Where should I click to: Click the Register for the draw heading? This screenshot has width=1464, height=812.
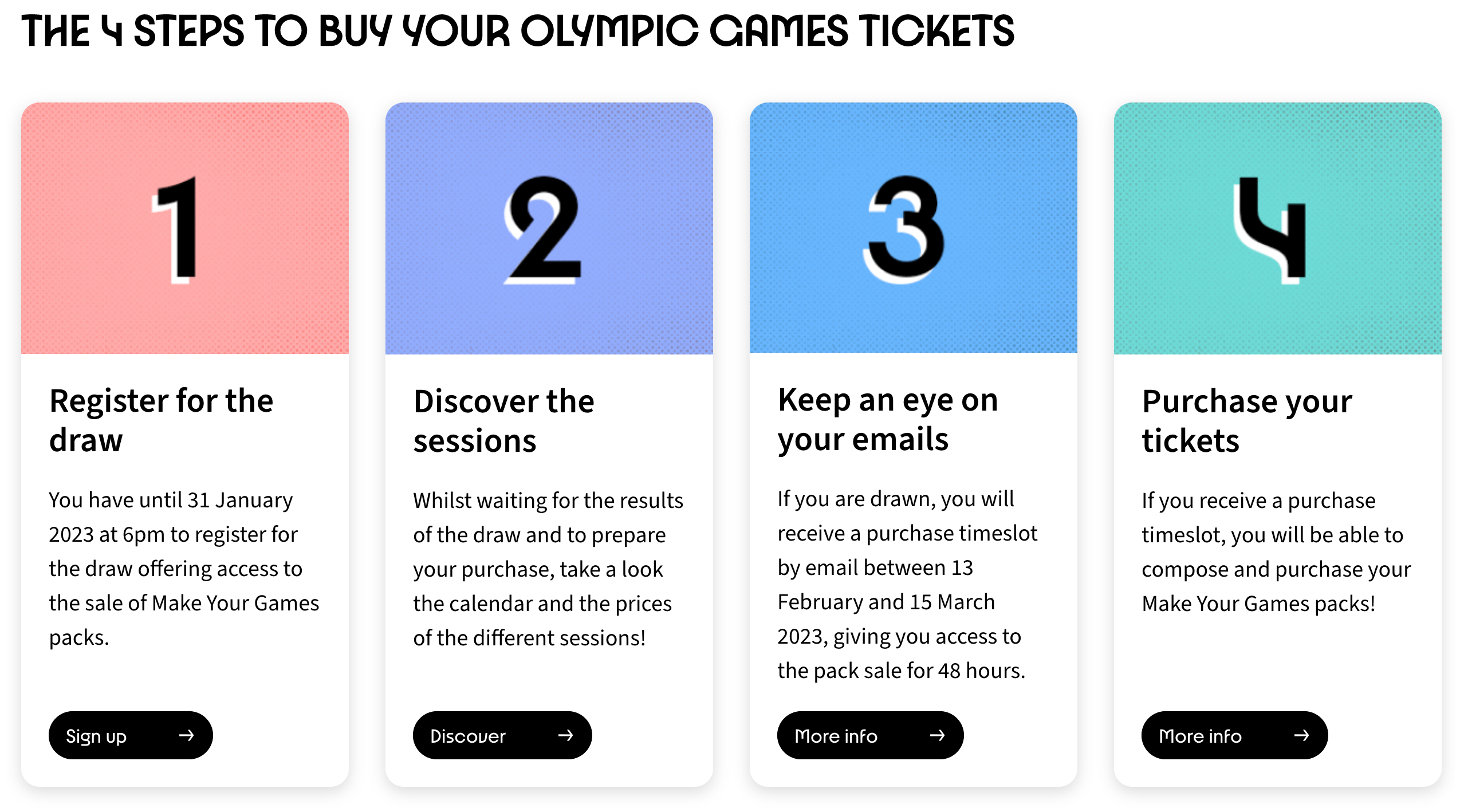pyautogui.click(x=162, y=420)
